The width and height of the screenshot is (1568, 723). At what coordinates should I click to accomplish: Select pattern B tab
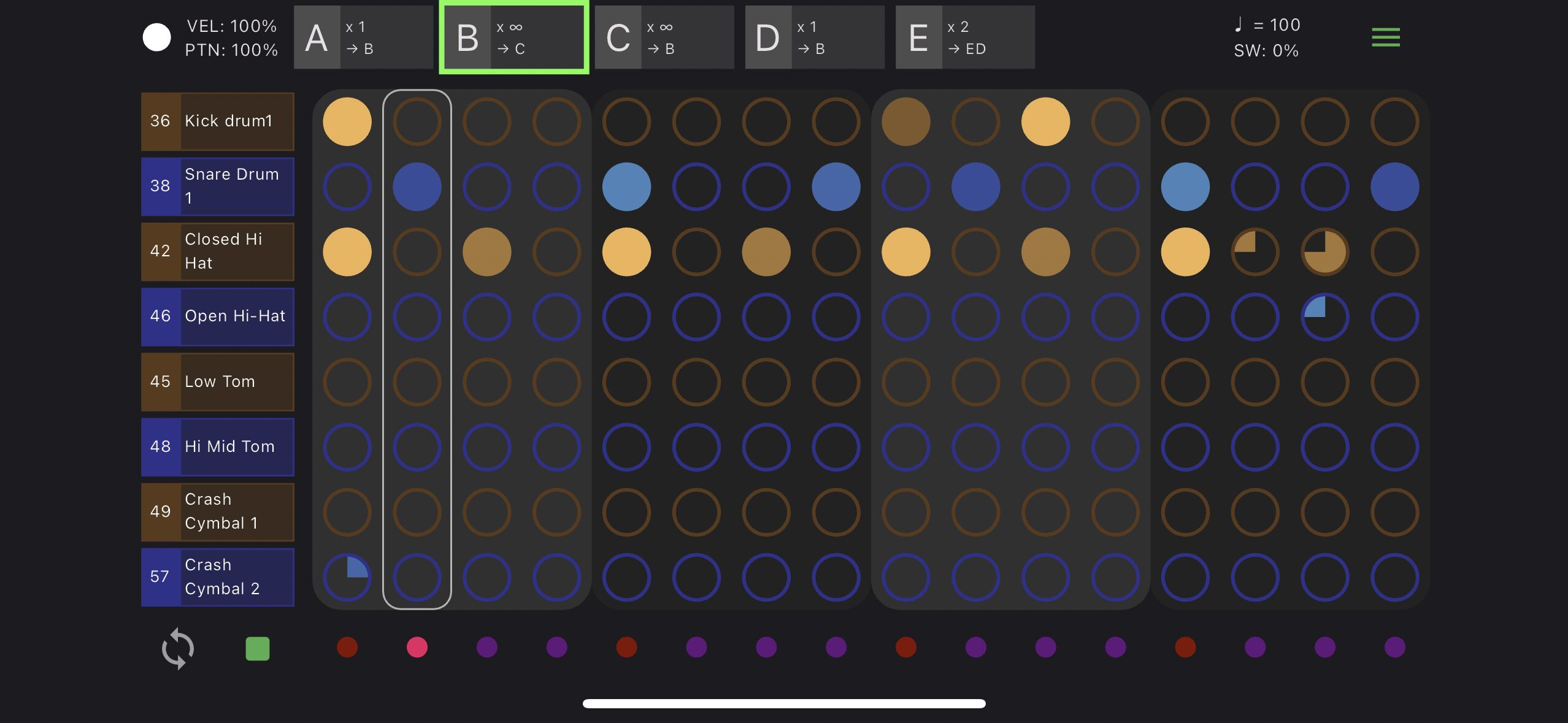(514, 37)
